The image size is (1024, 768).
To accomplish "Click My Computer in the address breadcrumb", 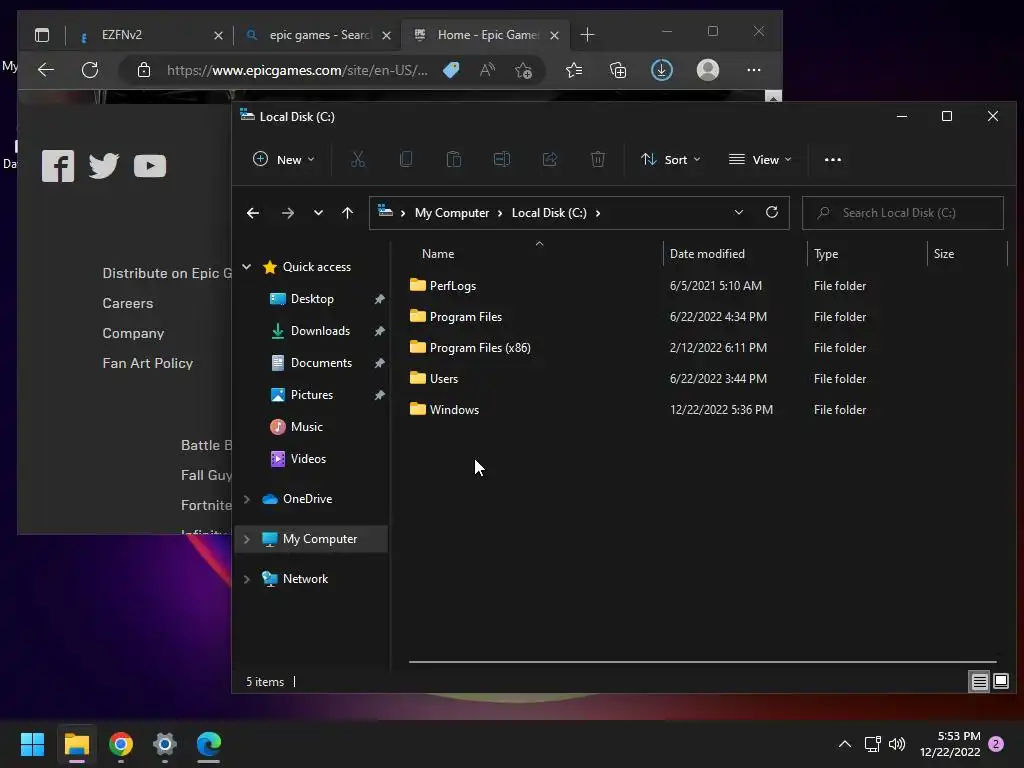I will click(452, 213).
